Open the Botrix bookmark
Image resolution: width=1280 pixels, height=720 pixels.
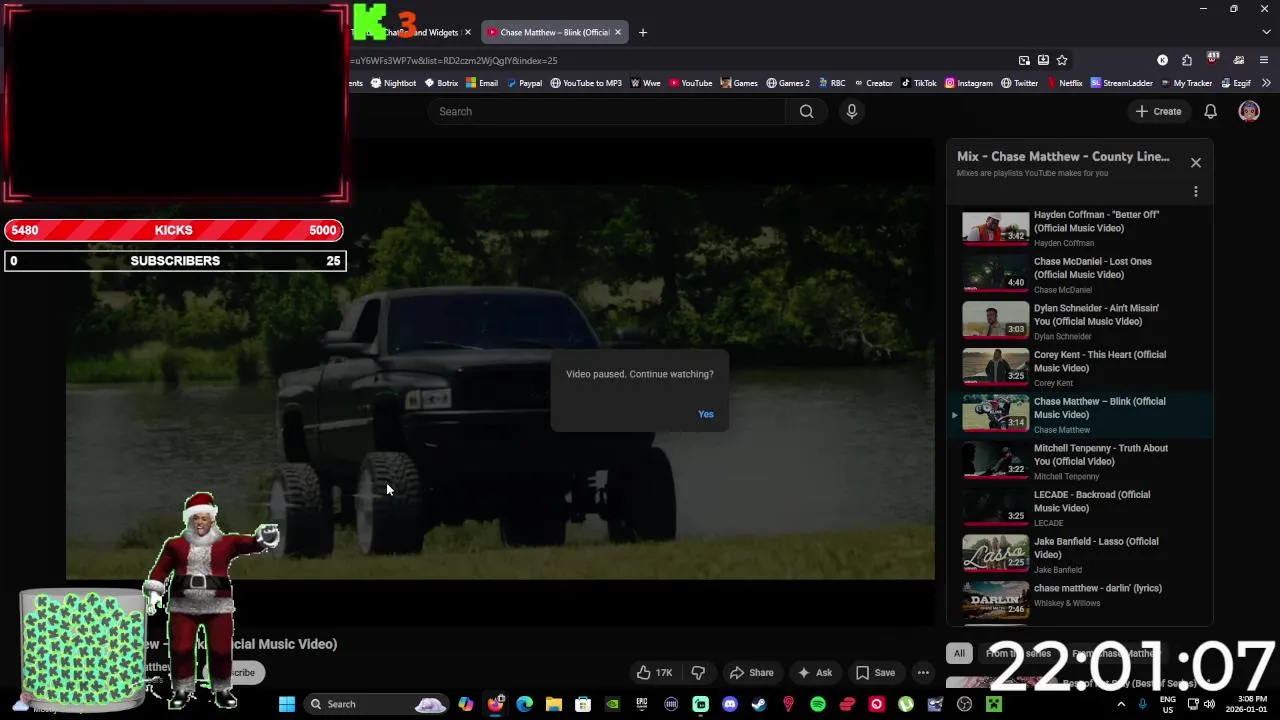(441, 83)
